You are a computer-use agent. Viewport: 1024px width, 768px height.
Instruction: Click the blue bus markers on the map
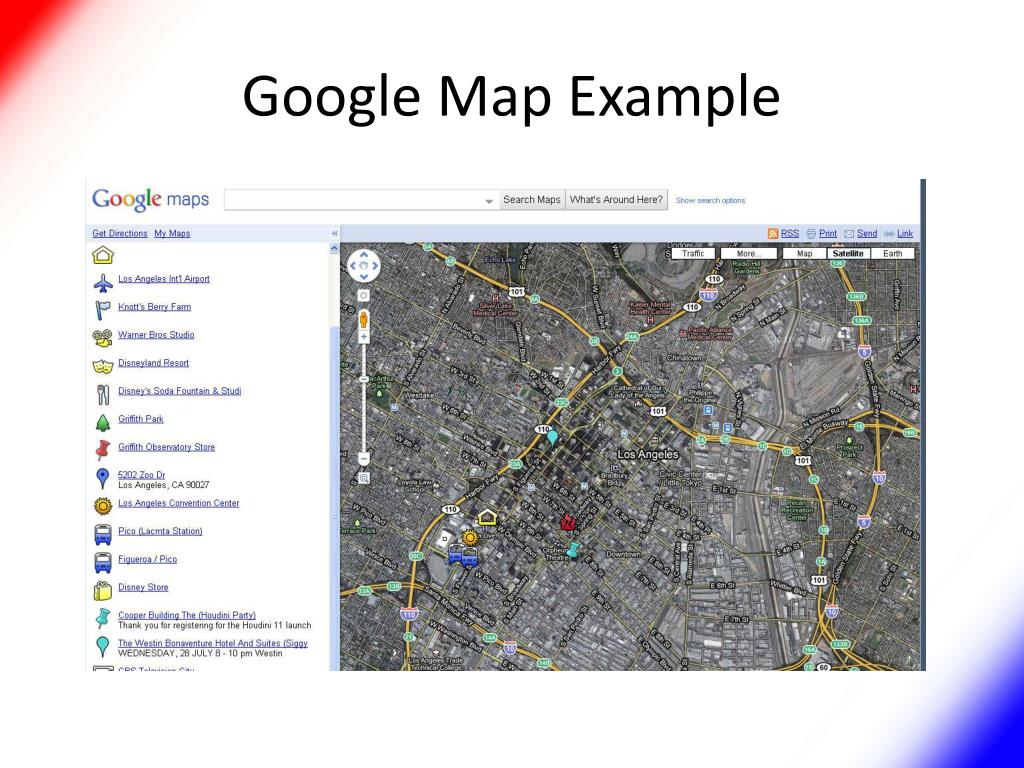462,556
